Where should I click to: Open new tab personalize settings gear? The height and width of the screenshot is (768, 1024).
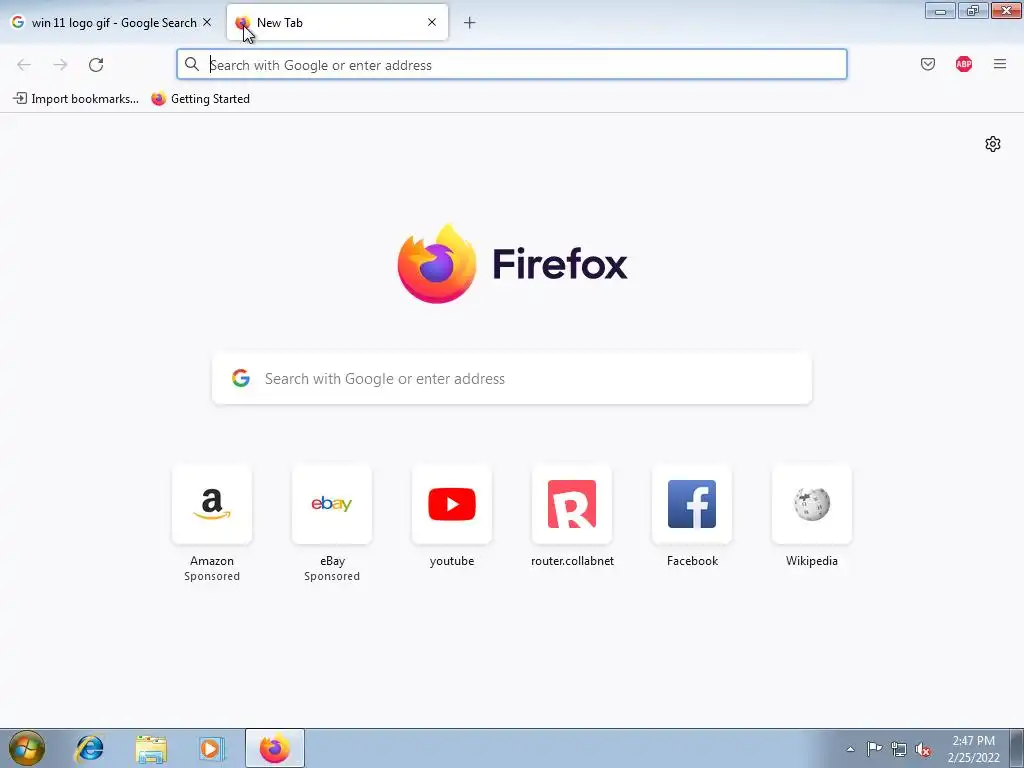coord(993,144)
